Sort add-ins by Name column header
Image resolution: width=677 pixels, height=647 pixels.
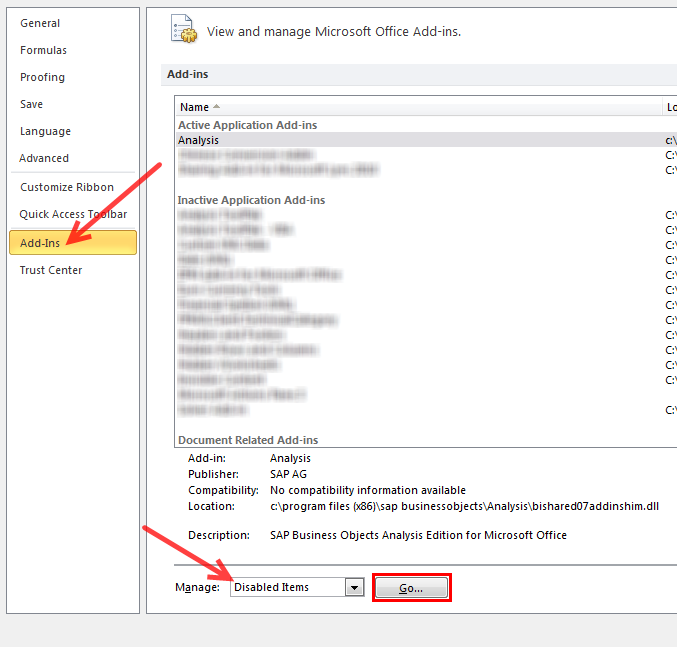pos(419,107)
